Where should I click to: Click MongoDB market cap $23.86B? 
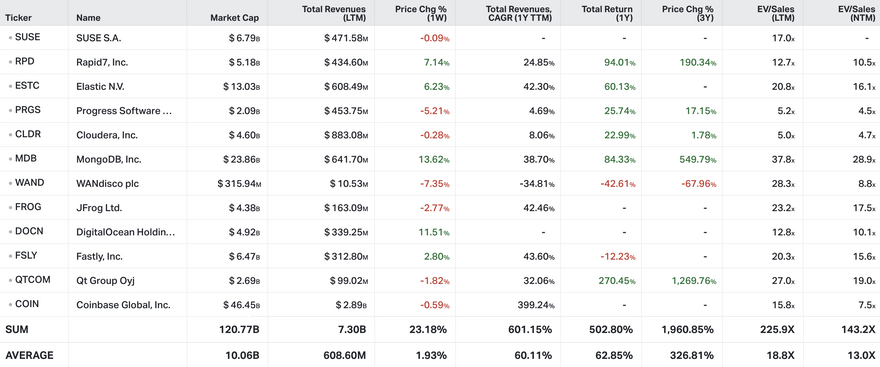tap(242, 159)
